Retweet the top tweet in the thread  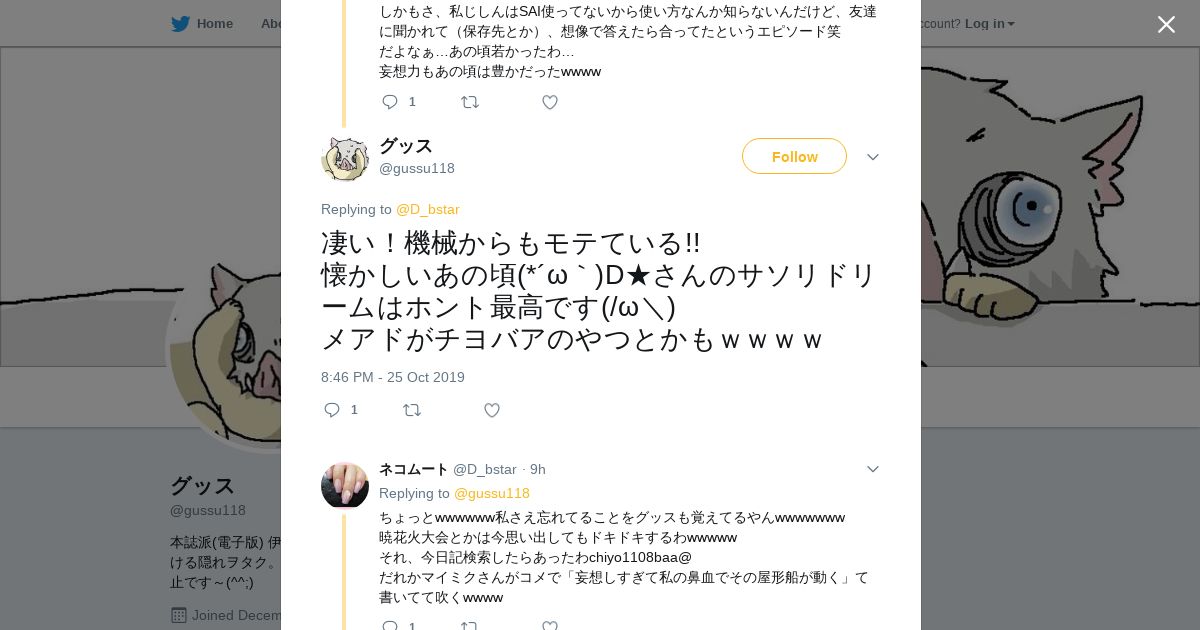470,102
